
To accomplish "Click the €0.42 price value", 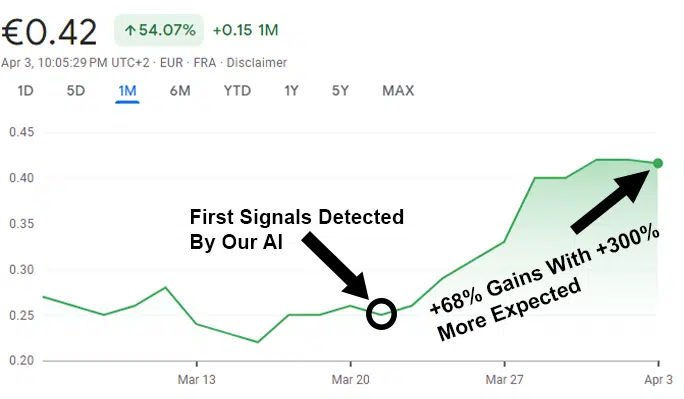I will pos(49,32).
